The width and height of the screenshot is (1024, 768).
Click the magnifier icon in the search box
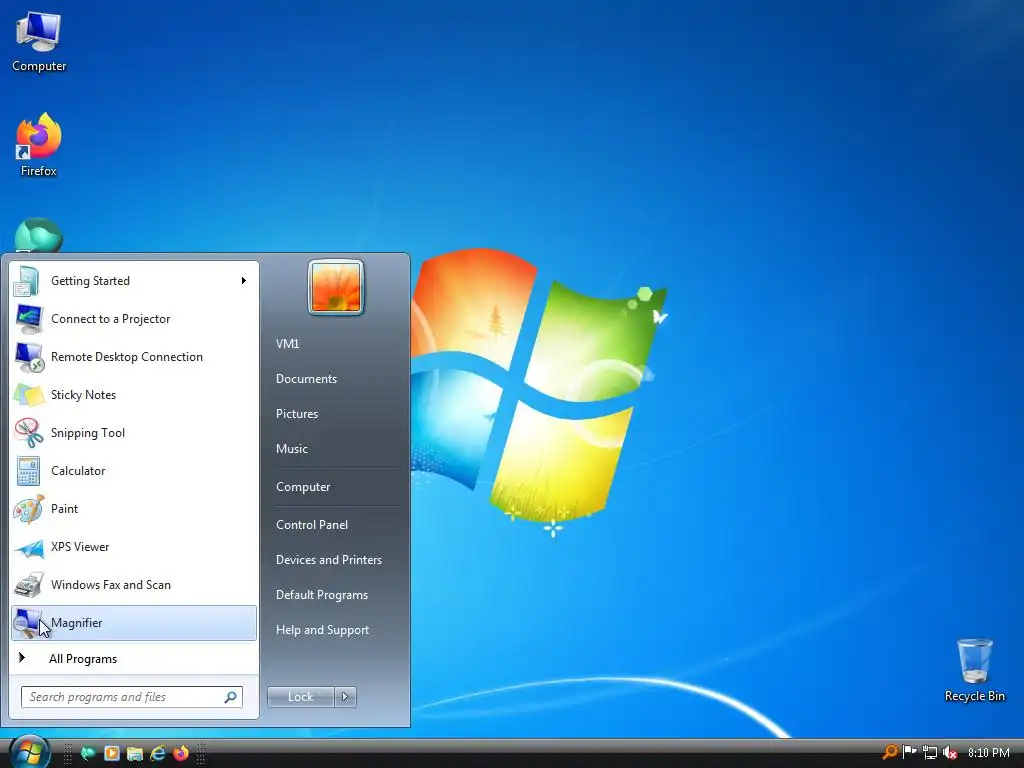pyautogui.click(x=230, y=697)
